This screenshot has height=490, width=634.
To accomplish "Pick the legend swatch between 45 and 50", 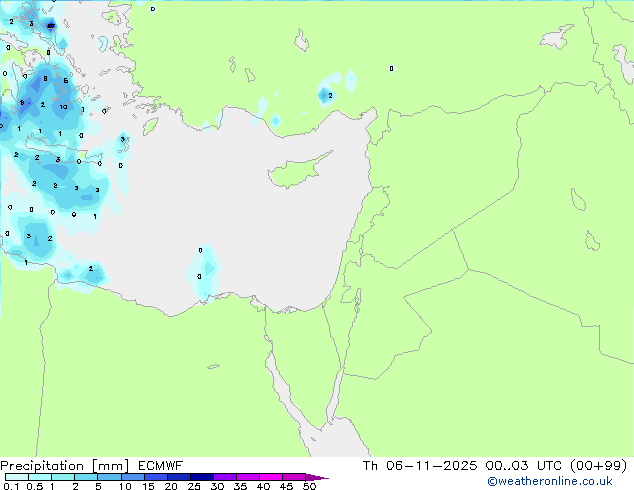I will tap(294, 477).
